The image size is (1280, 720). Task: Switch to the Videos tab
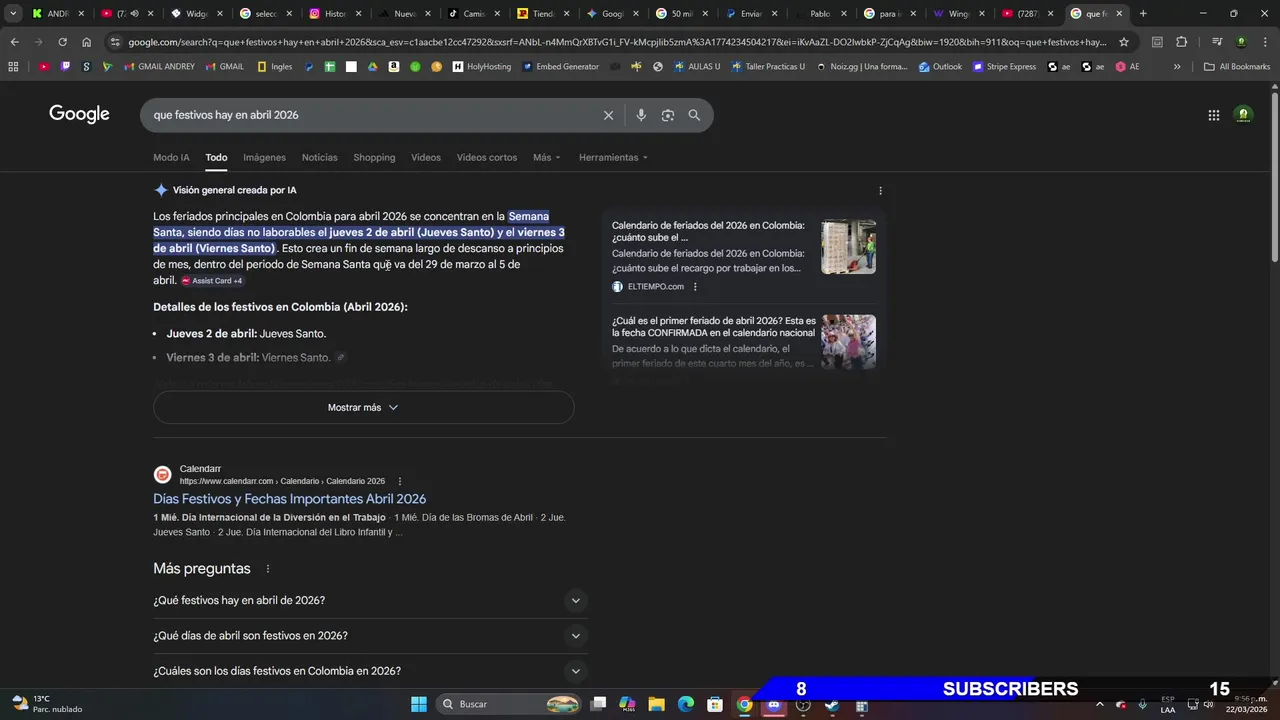[426, 158]
